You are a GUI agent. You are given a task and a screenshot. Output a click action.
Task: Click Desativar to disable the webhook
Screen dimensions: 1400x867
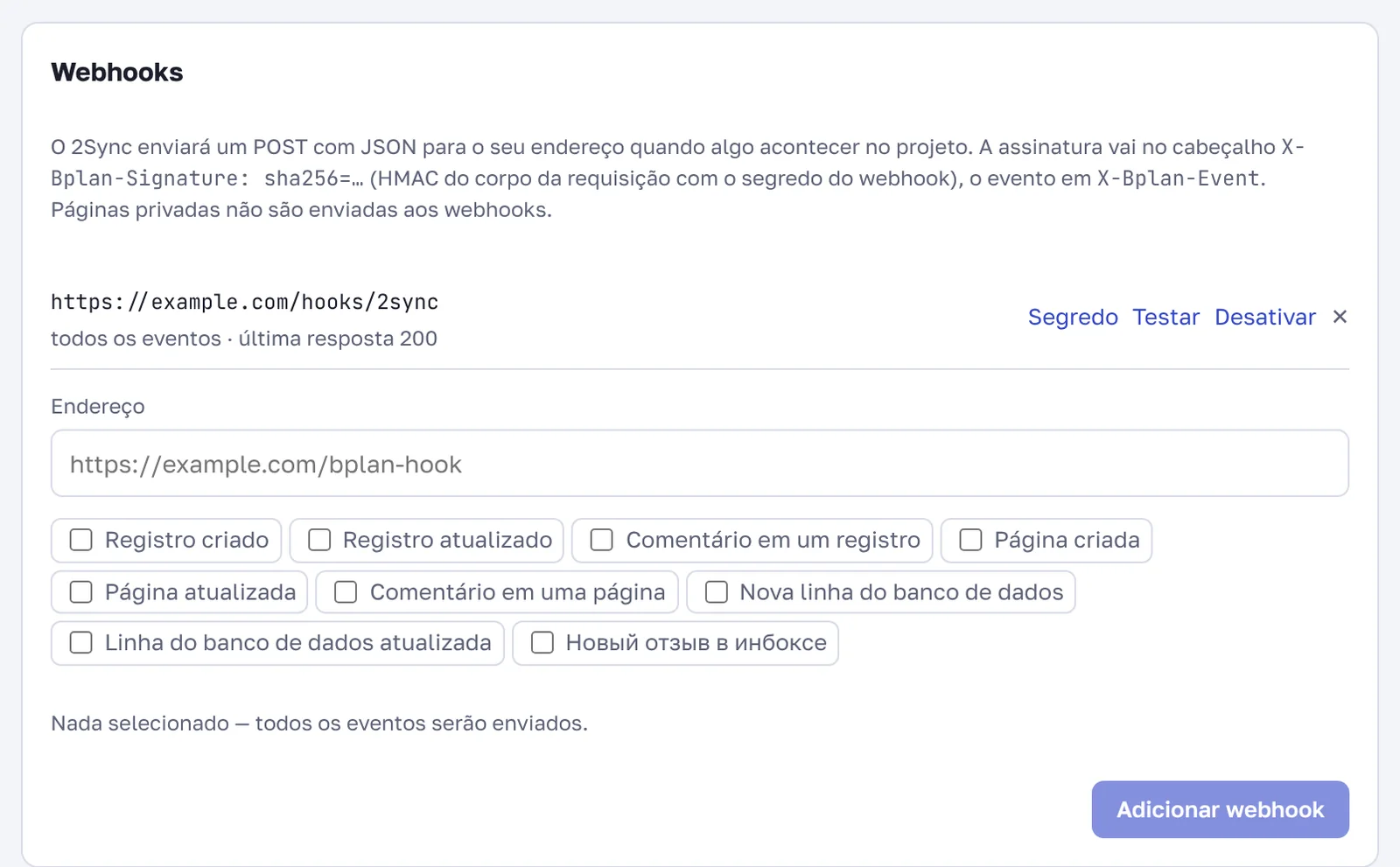click(1265, 317)
